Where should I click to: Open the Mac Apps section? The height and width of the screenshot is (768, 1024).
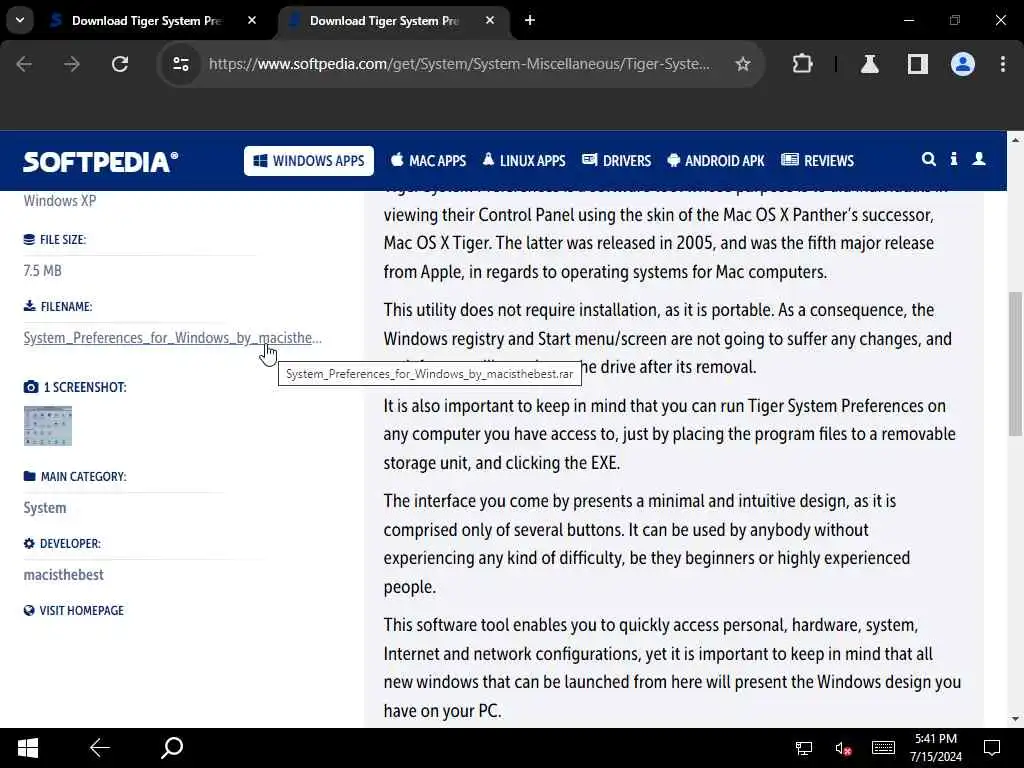(x=428, y=161)
